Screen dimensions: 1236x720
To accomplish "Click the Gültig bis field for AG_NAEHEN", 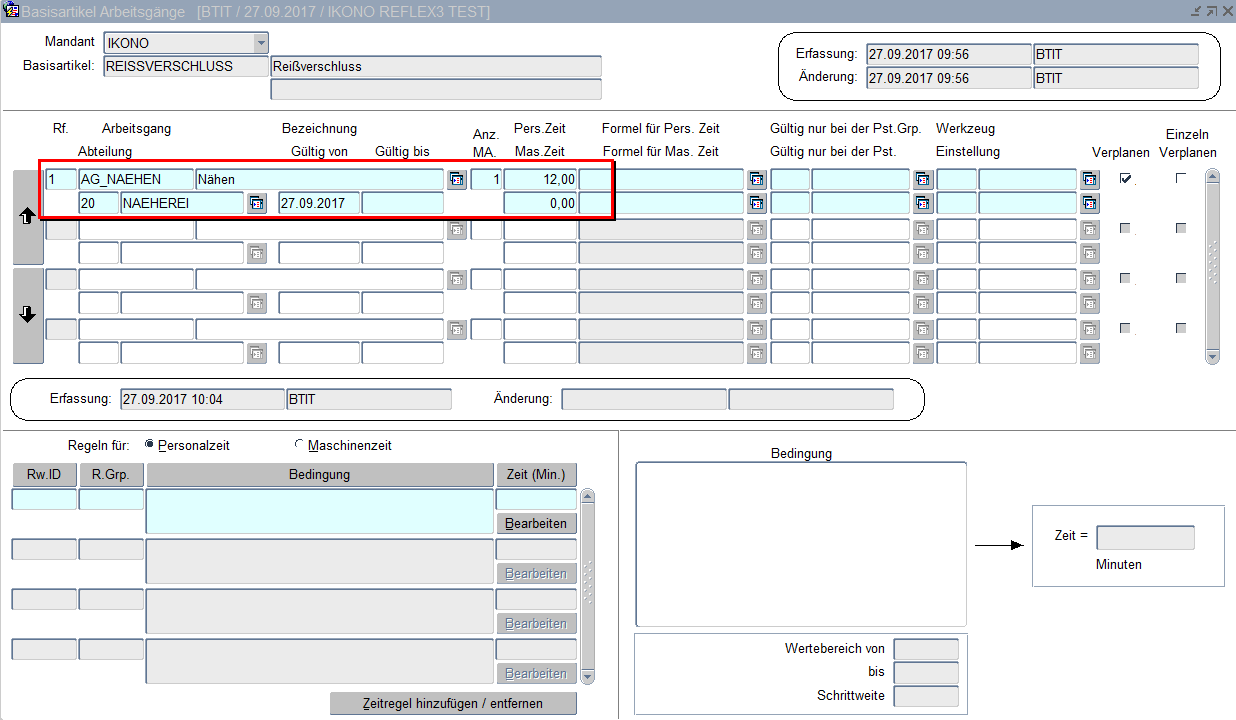I will (402, 203).
